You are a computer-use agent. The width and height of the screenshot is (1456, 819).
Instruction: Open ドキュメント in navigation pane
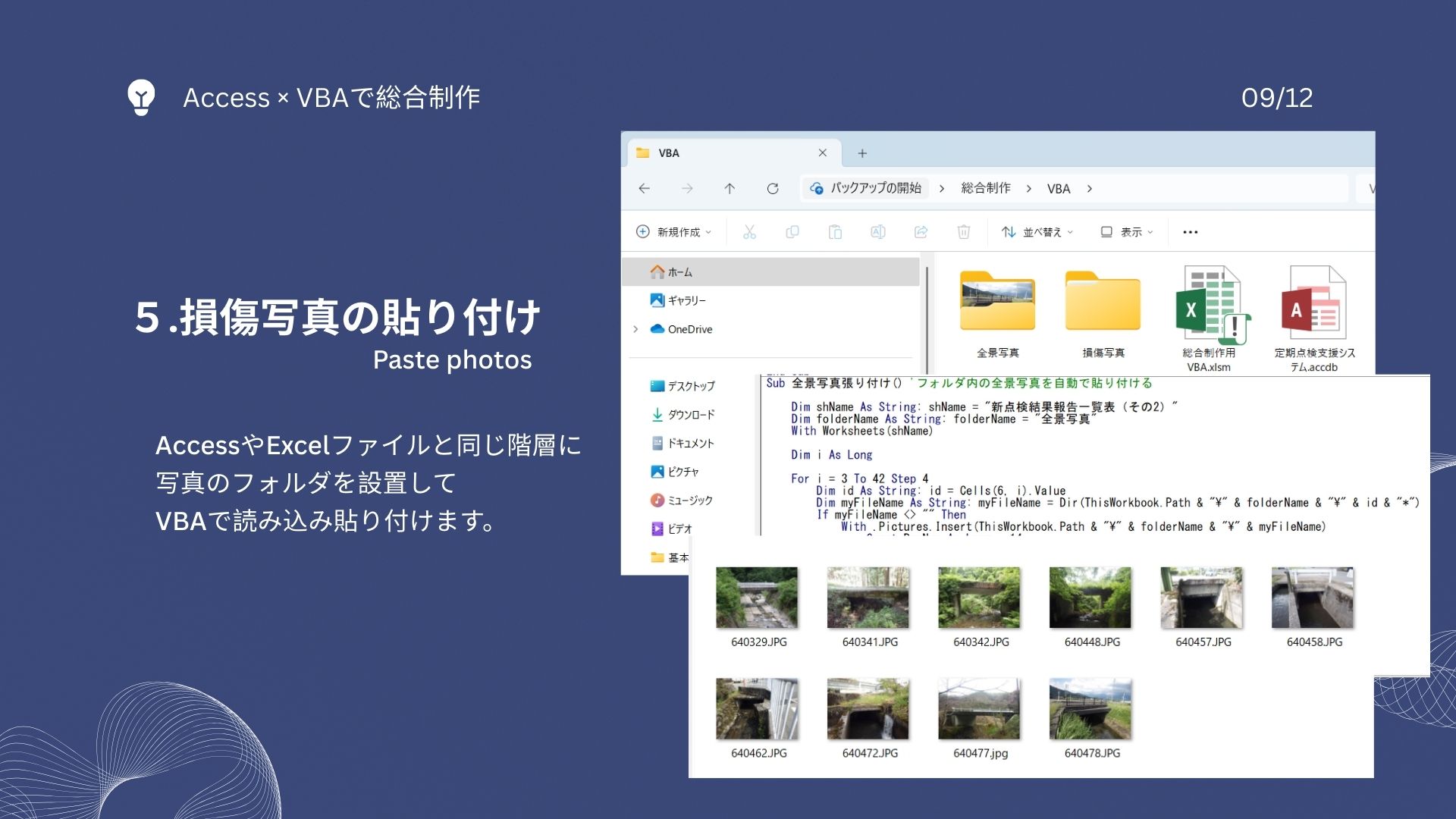click(682, 444)
